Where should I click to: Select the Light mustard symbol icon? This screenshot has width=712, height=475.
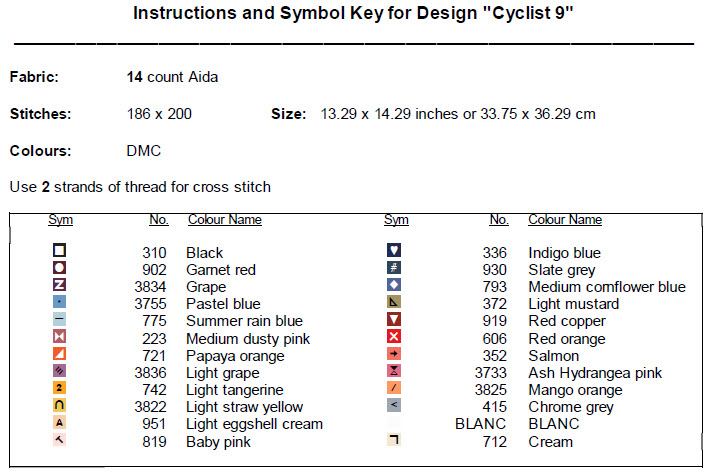[394, 303]
